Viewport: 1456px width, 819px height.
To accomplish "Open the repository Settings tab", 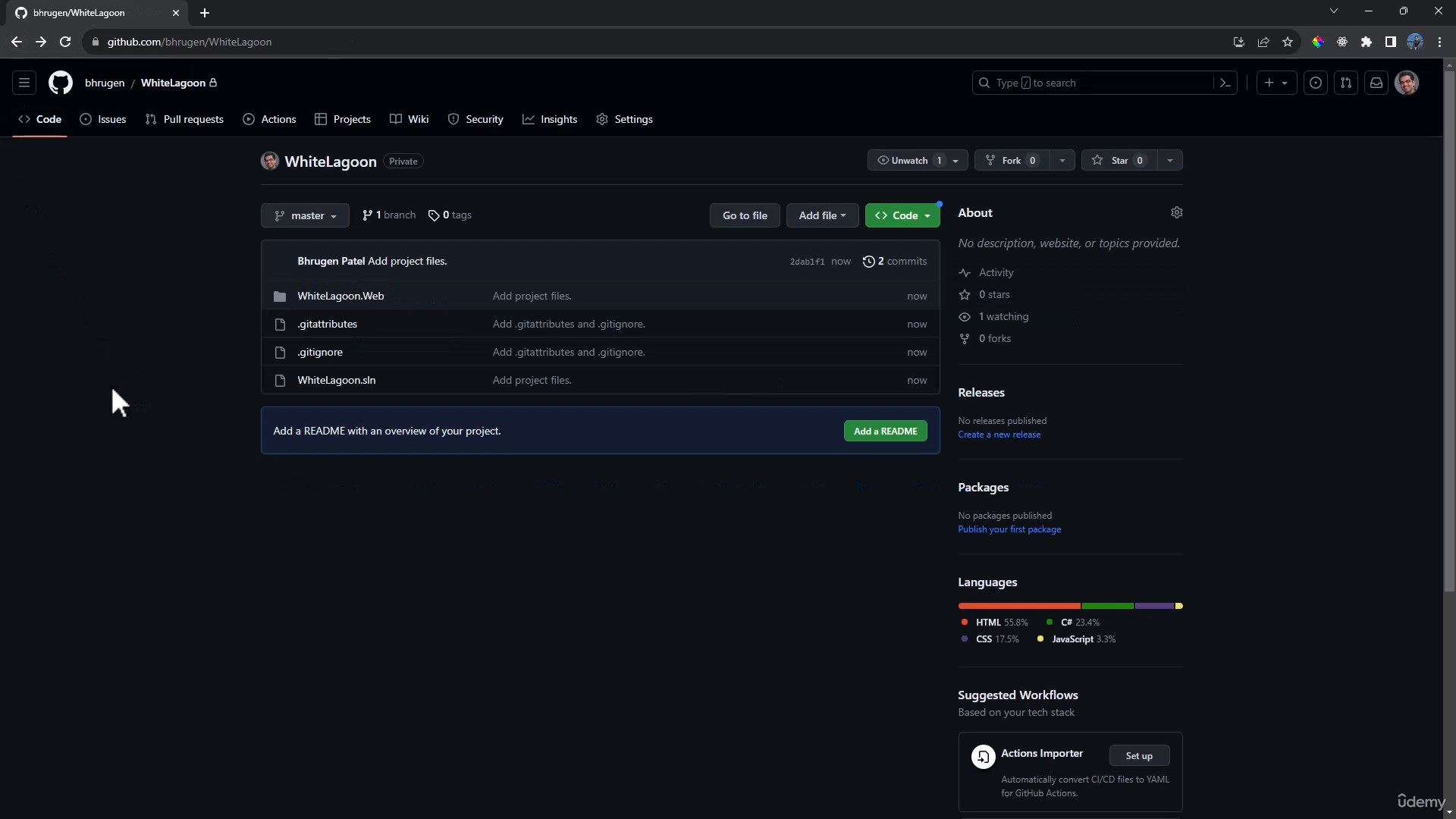I will pos(625,119).
